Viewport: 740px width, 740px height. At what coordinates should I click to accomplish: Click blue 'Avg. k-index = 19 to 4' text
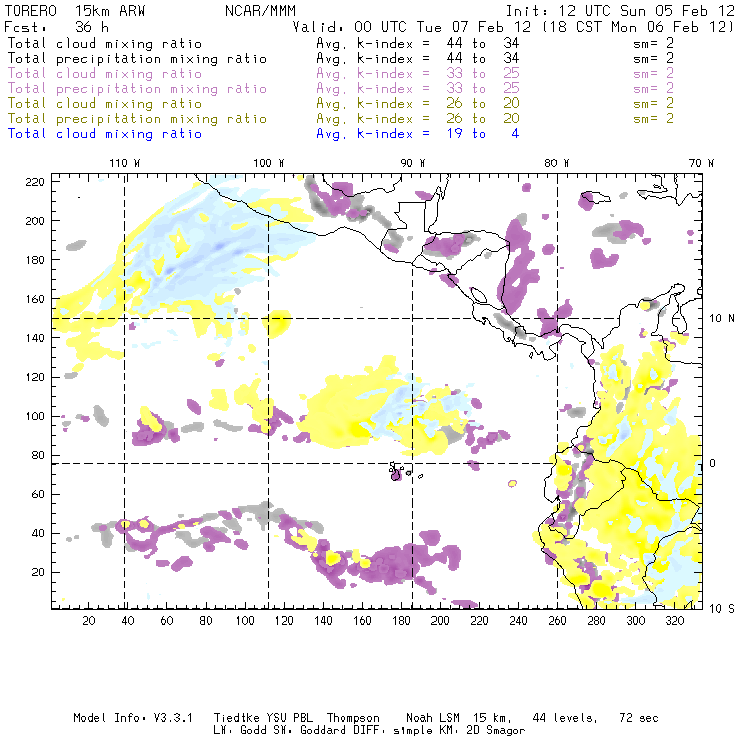[x=418, y=134]
